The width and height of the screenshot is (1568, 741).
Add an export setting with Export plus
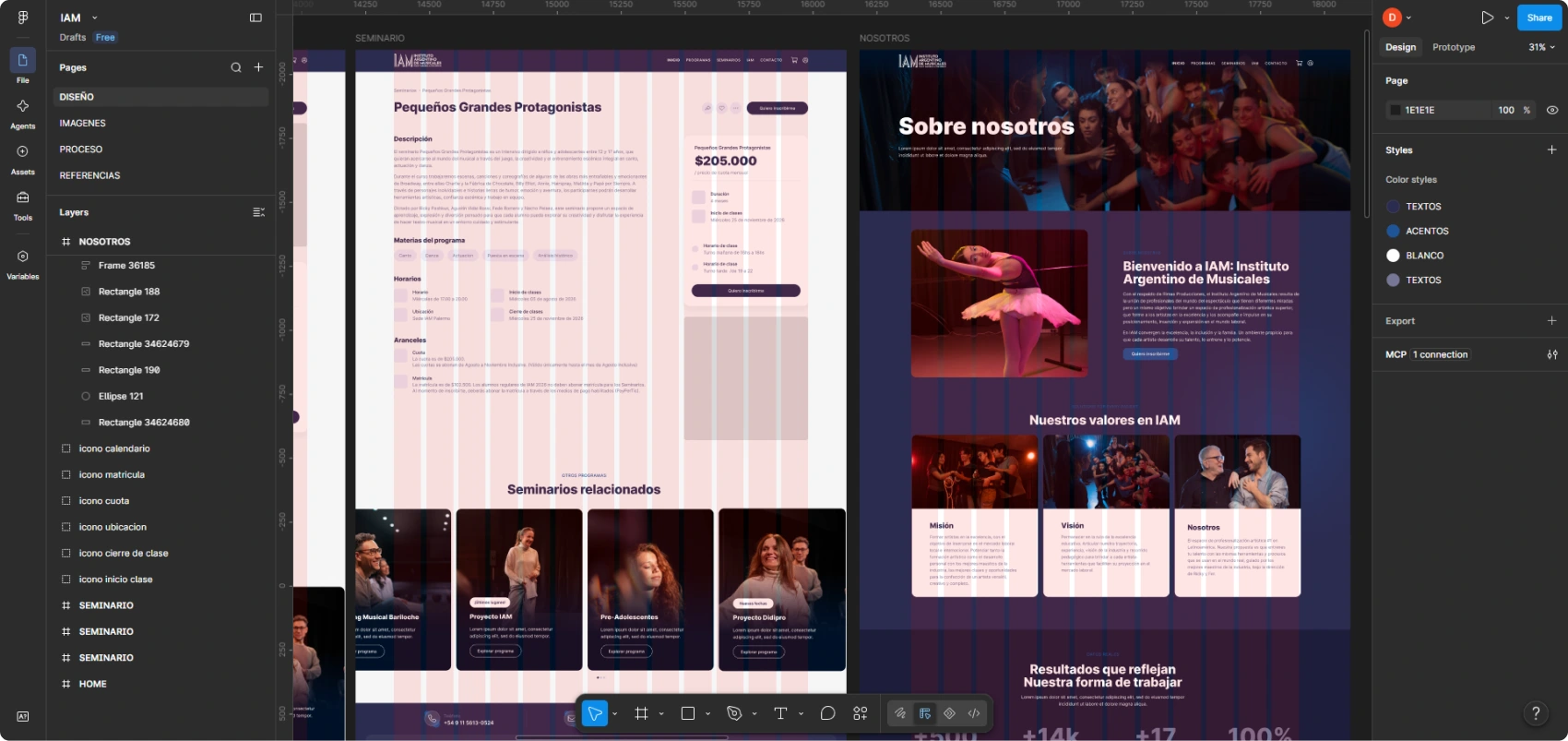(x=1551, y=320)
